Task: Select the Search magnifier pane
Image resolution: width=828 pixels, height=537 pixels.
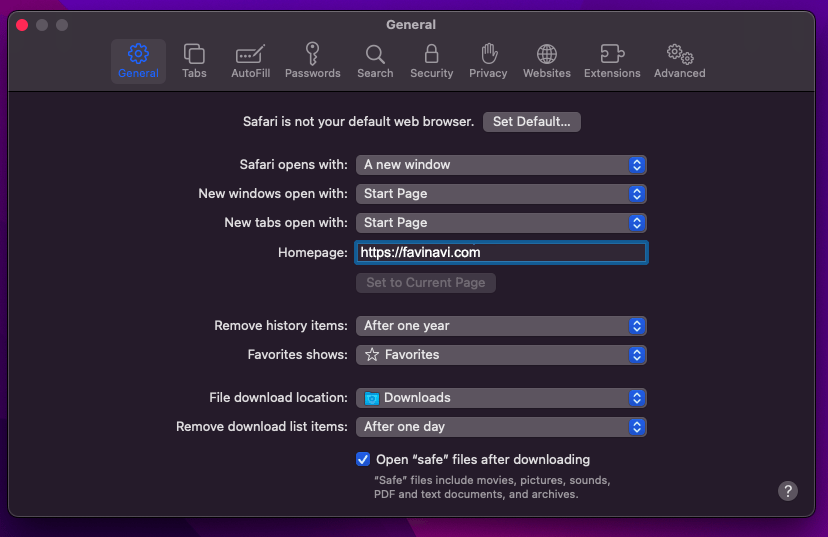Action: point(375,61)
